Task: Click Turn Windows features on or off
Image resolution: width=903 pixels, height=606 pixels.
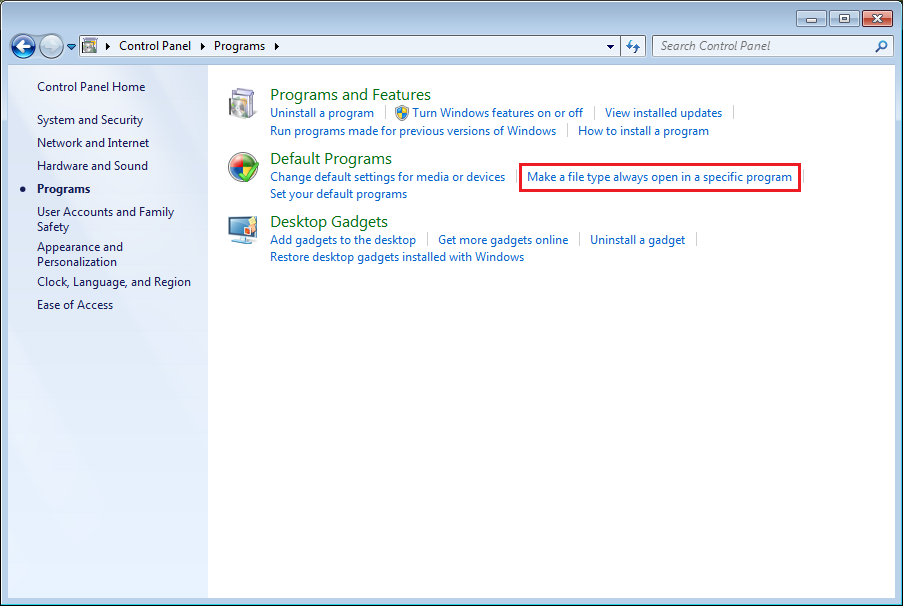Action: 498,113
